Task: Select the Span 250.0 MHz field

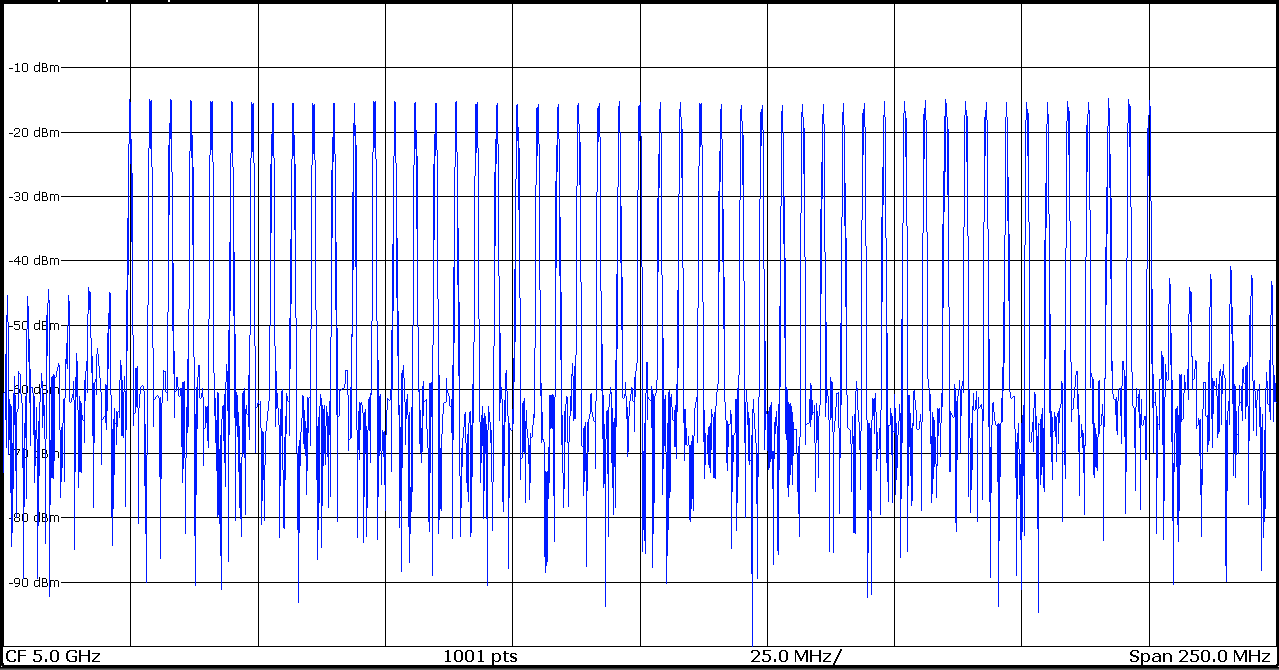Action: click(1199, 657)
